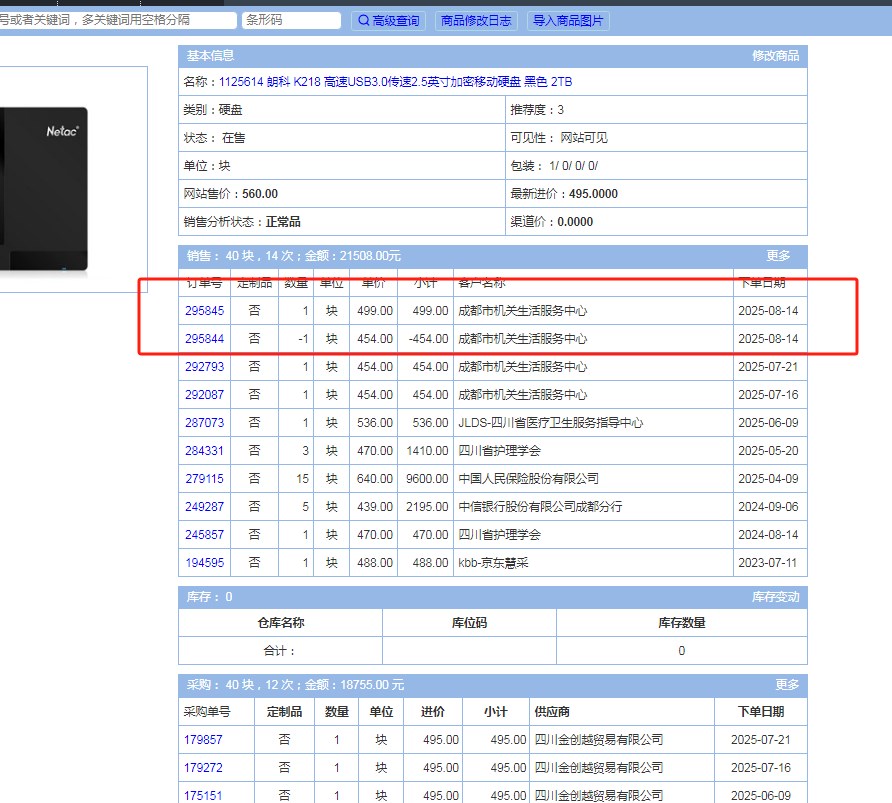The image size is (892, 803).
Task: Click the 推荐度：3 cell
Action: point(656,110)
